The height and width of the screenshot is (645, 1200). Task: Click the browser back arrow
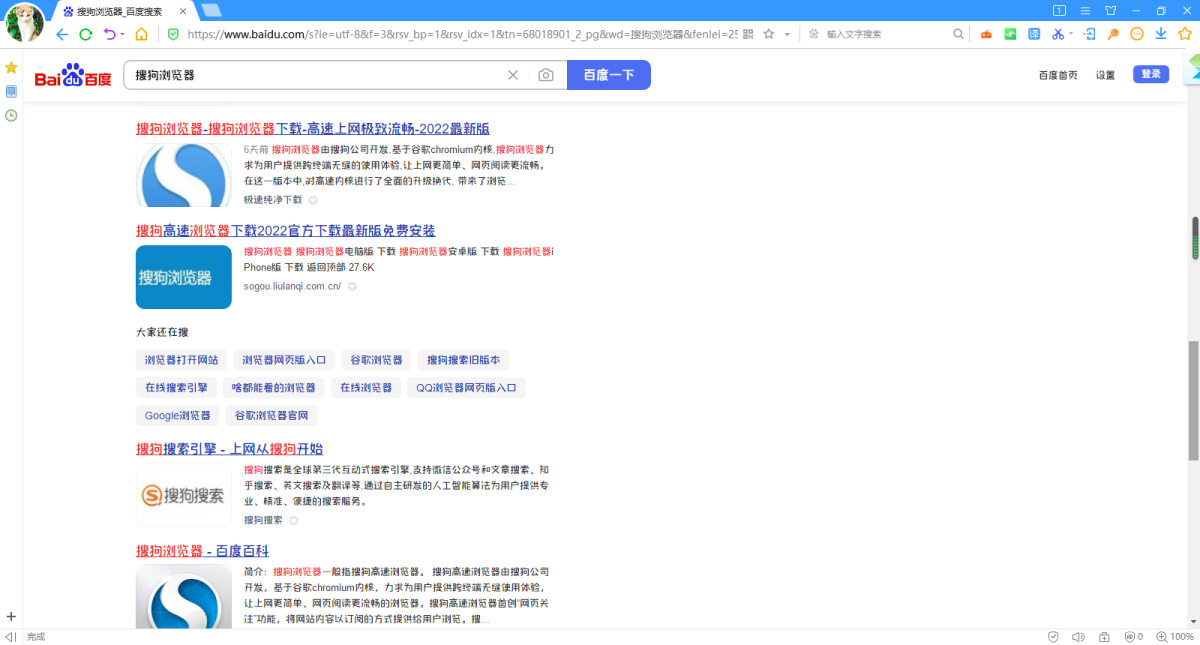pyautogui.click(x=62, y=34)
